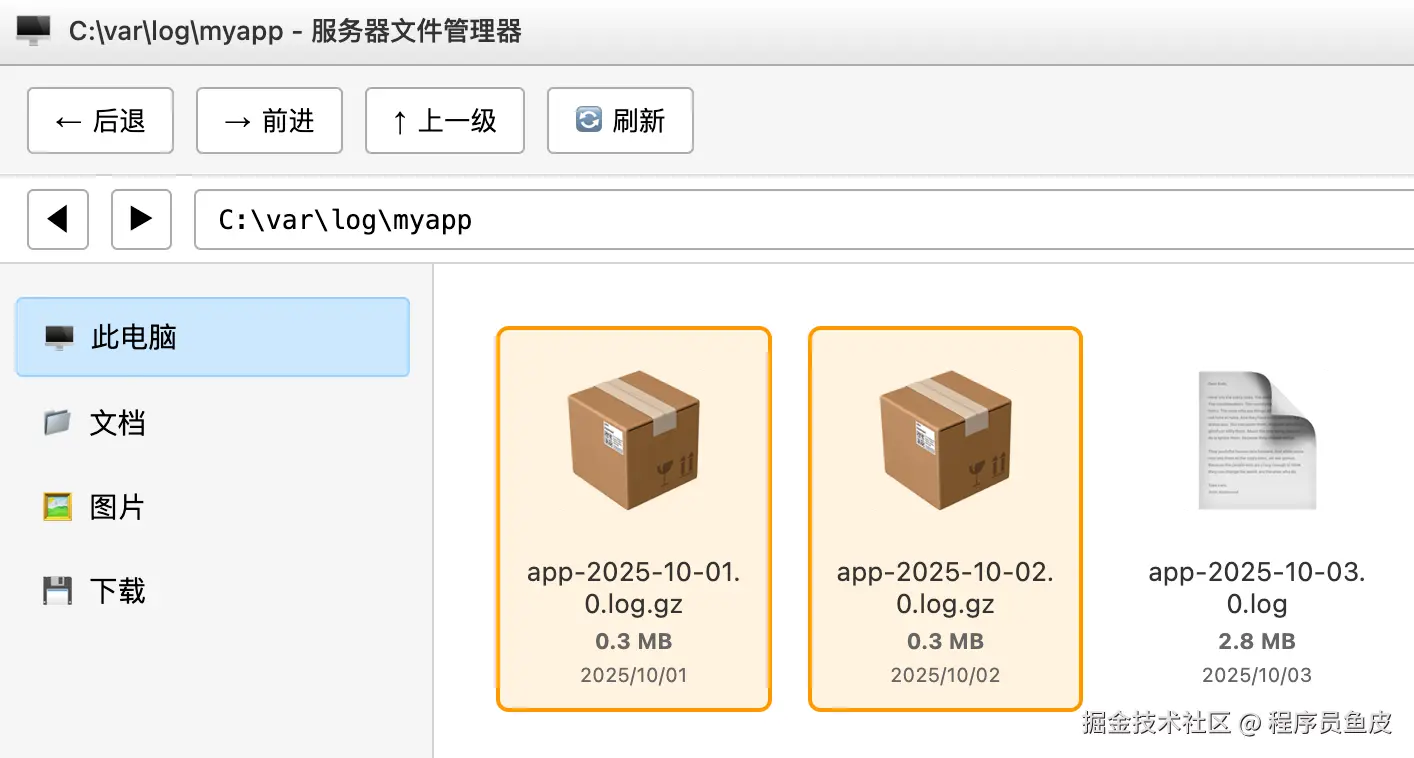Click the folder icon beside 文档
Screen dimensions: 1414x758
click(58, 423)
